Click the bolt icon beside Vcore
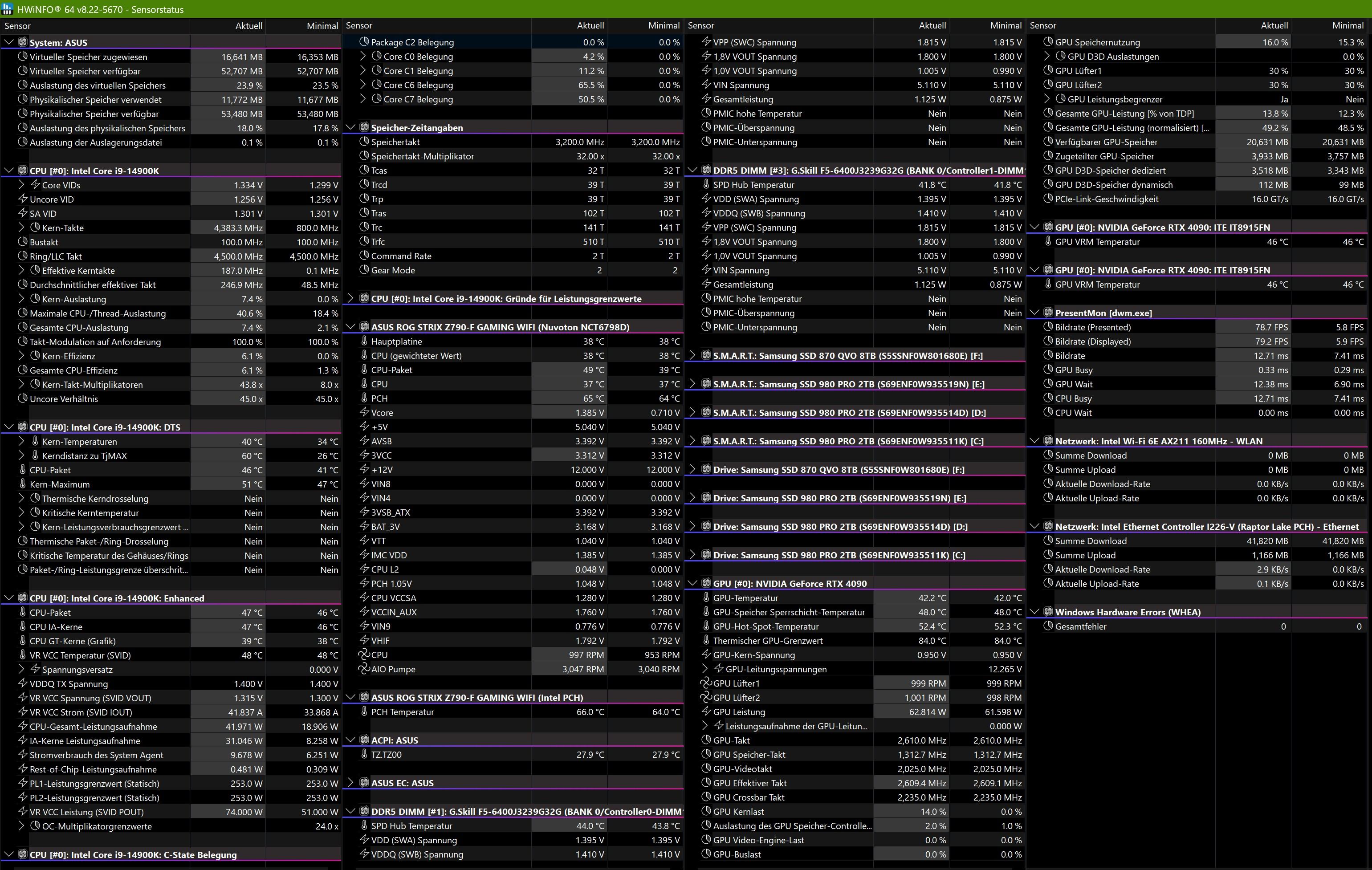Image resolution: width=1372 pixels, height=870 pixels. tap(365, 412)
